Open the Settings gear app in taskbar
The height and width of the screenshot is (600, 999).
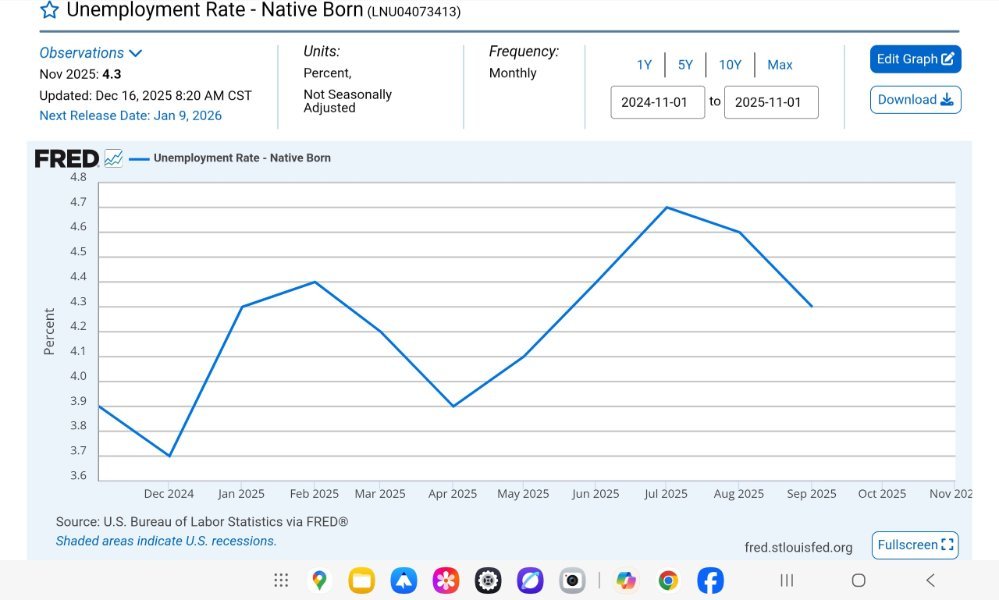point(487,580)
